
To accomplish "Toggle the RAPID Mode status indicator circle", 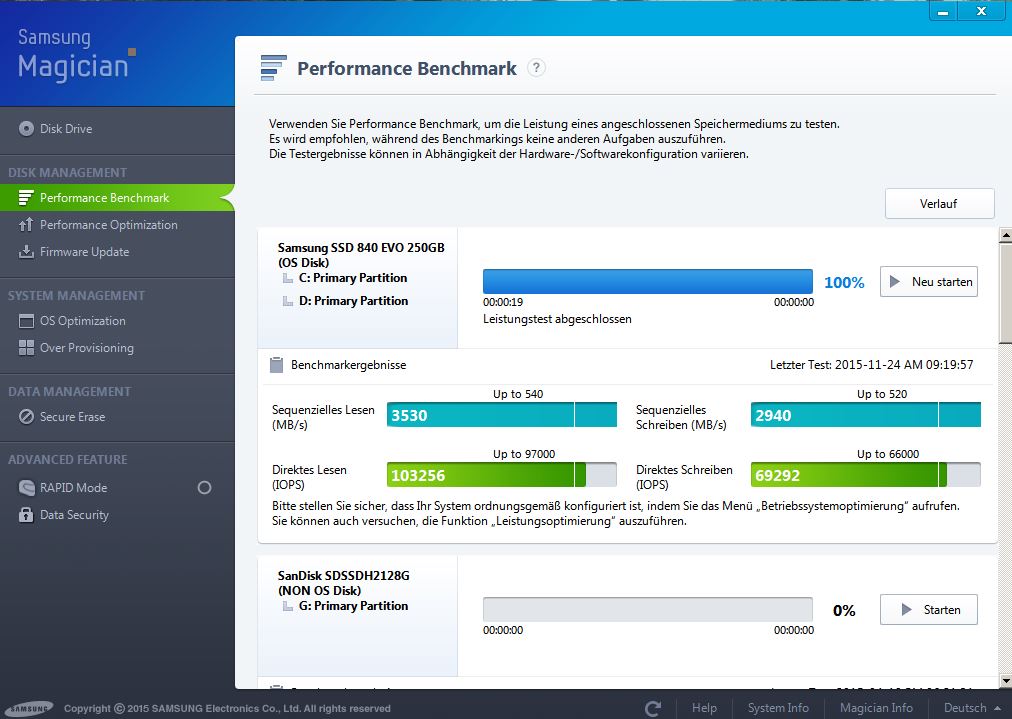I will click(205, 488).
